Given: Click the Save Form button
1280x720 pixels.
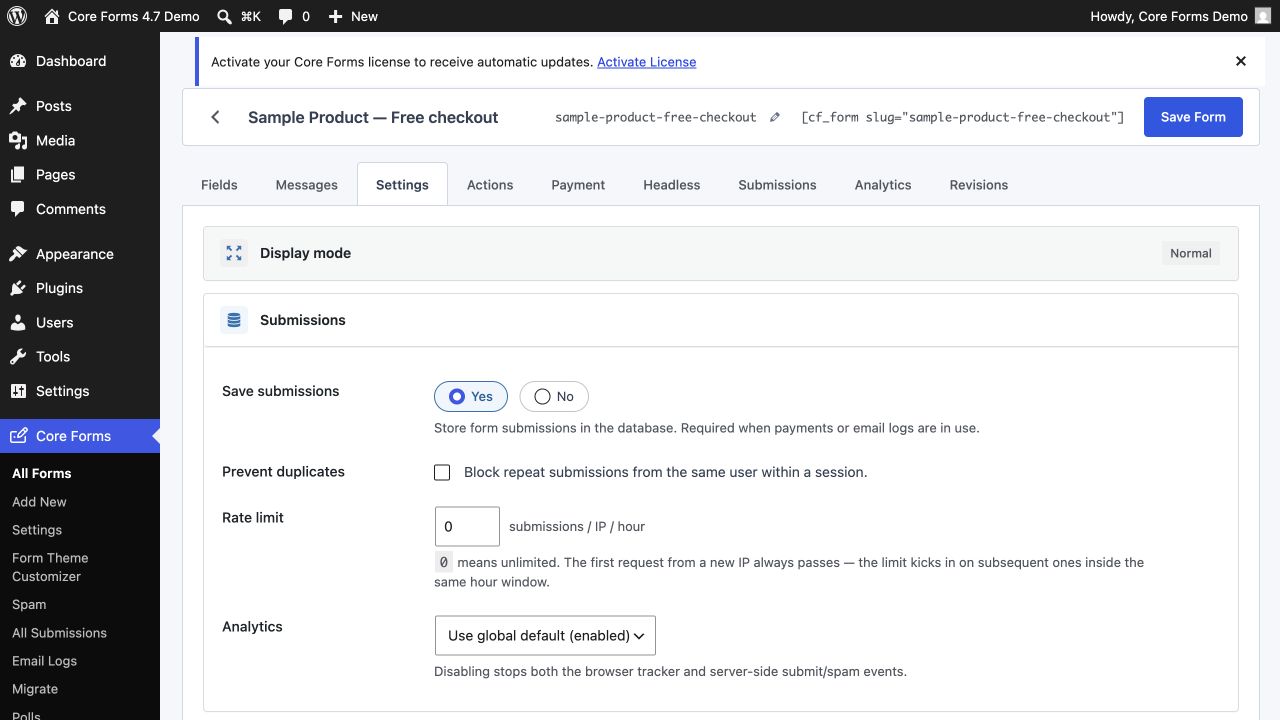Looking at the screenshot, I should 1193,117.
